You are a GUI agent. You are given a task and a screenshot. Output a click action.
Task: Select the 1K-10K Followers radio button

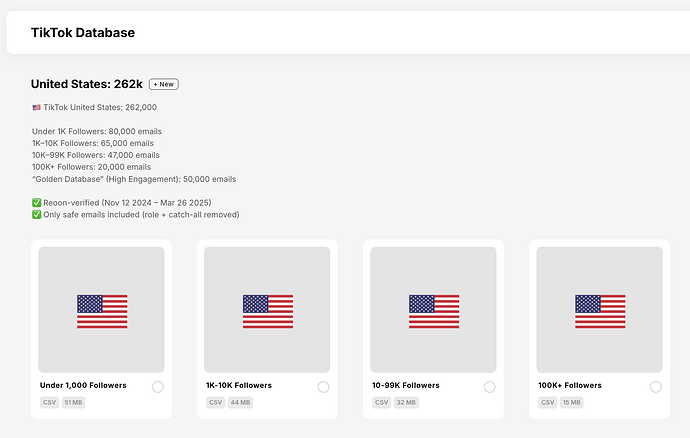point(323,387)
